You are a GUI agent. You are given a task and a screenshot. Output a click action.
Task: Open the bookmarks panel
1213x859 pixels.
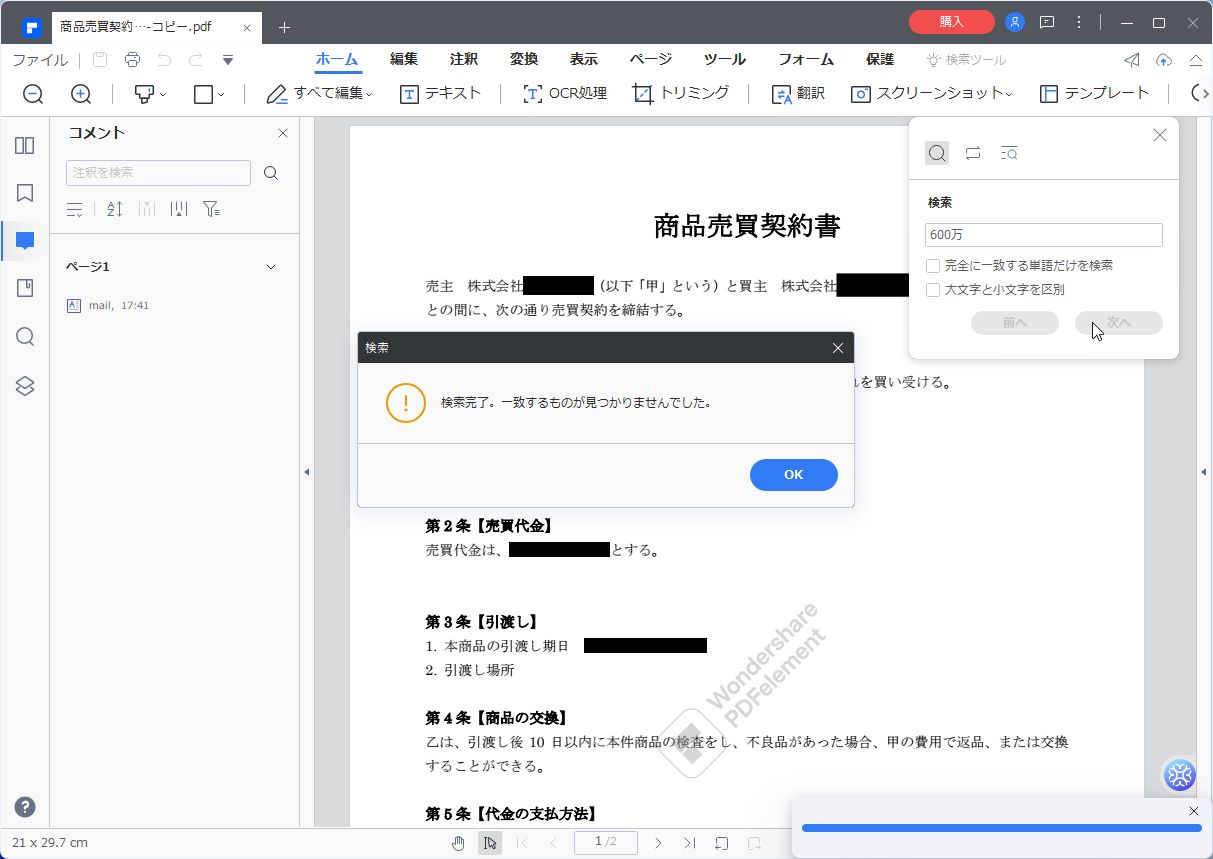(x=24, y=193)
